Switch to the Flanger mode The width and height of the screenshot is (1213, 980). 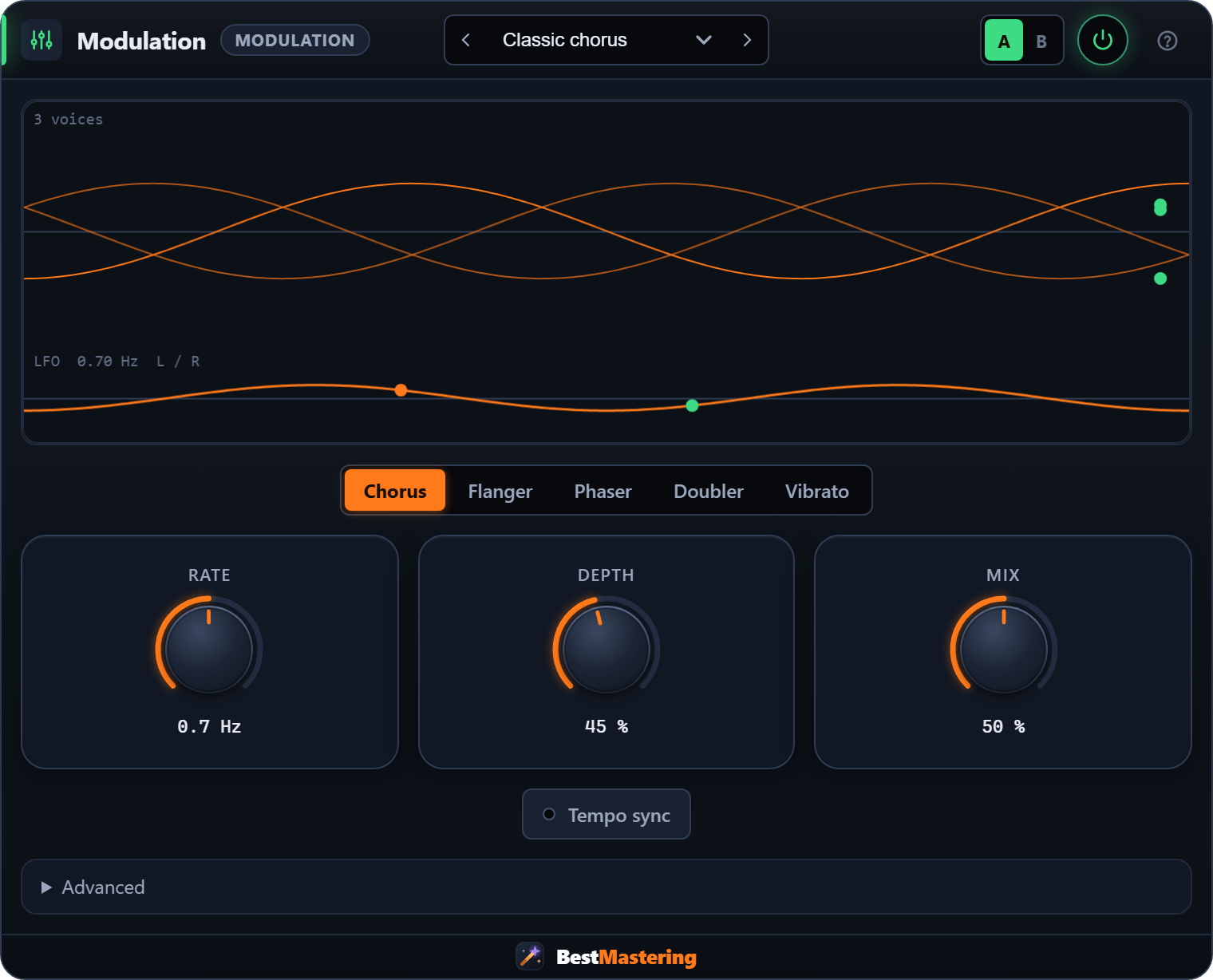[500, 491]
